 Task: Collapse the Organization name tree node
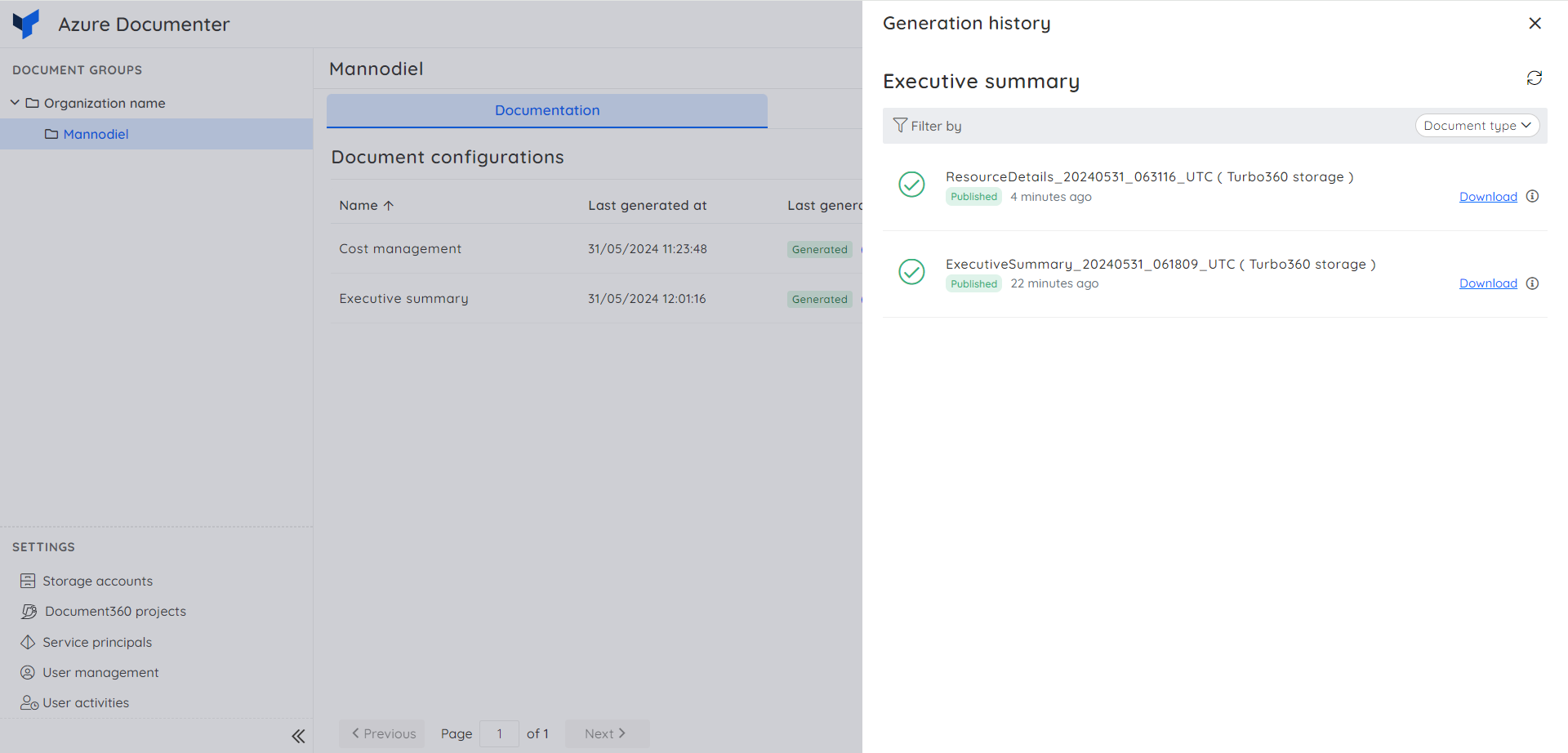tap(15, 102)
